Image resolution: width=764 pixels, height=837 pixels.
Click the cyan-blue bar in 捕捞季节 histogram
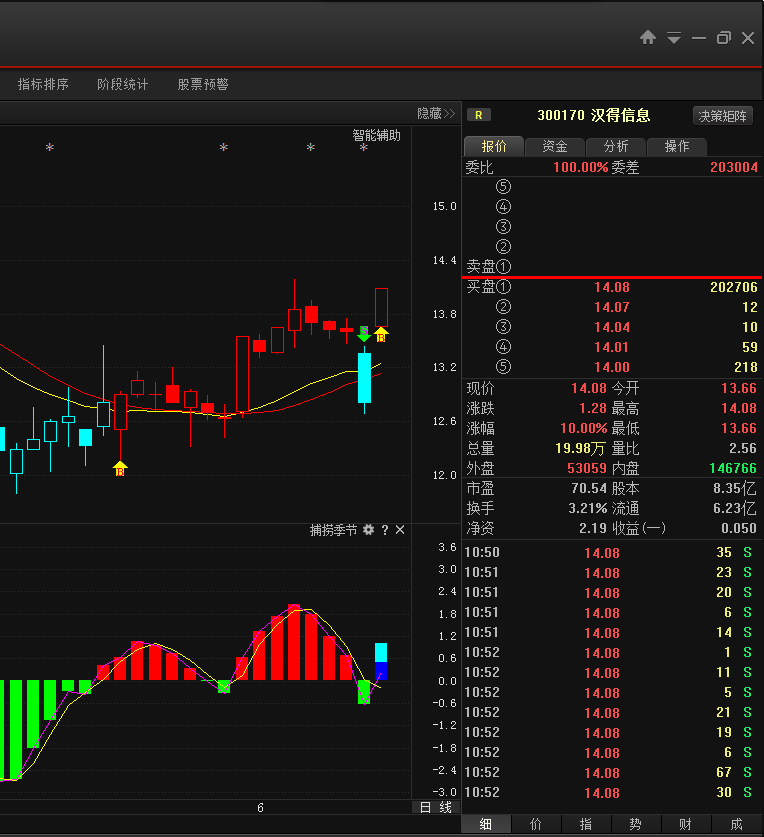click(x=381, y=661)
